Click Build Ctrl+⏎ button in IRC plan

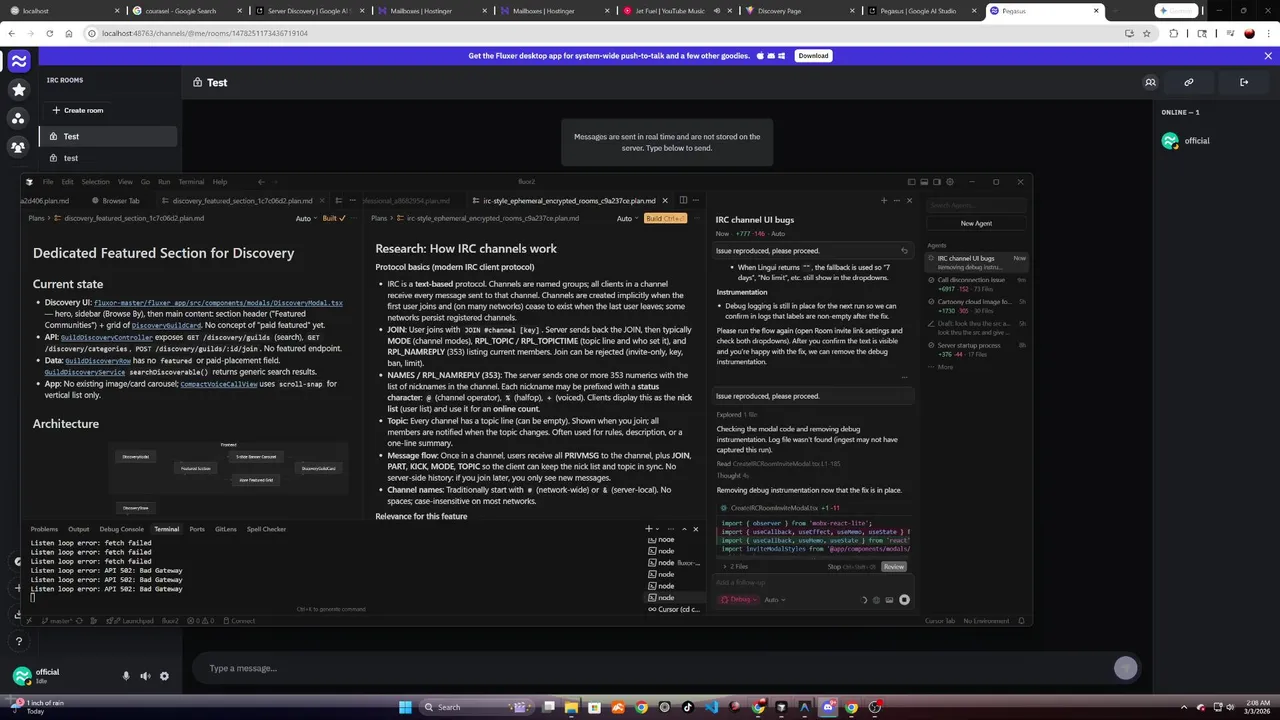(x=665, y=218)
